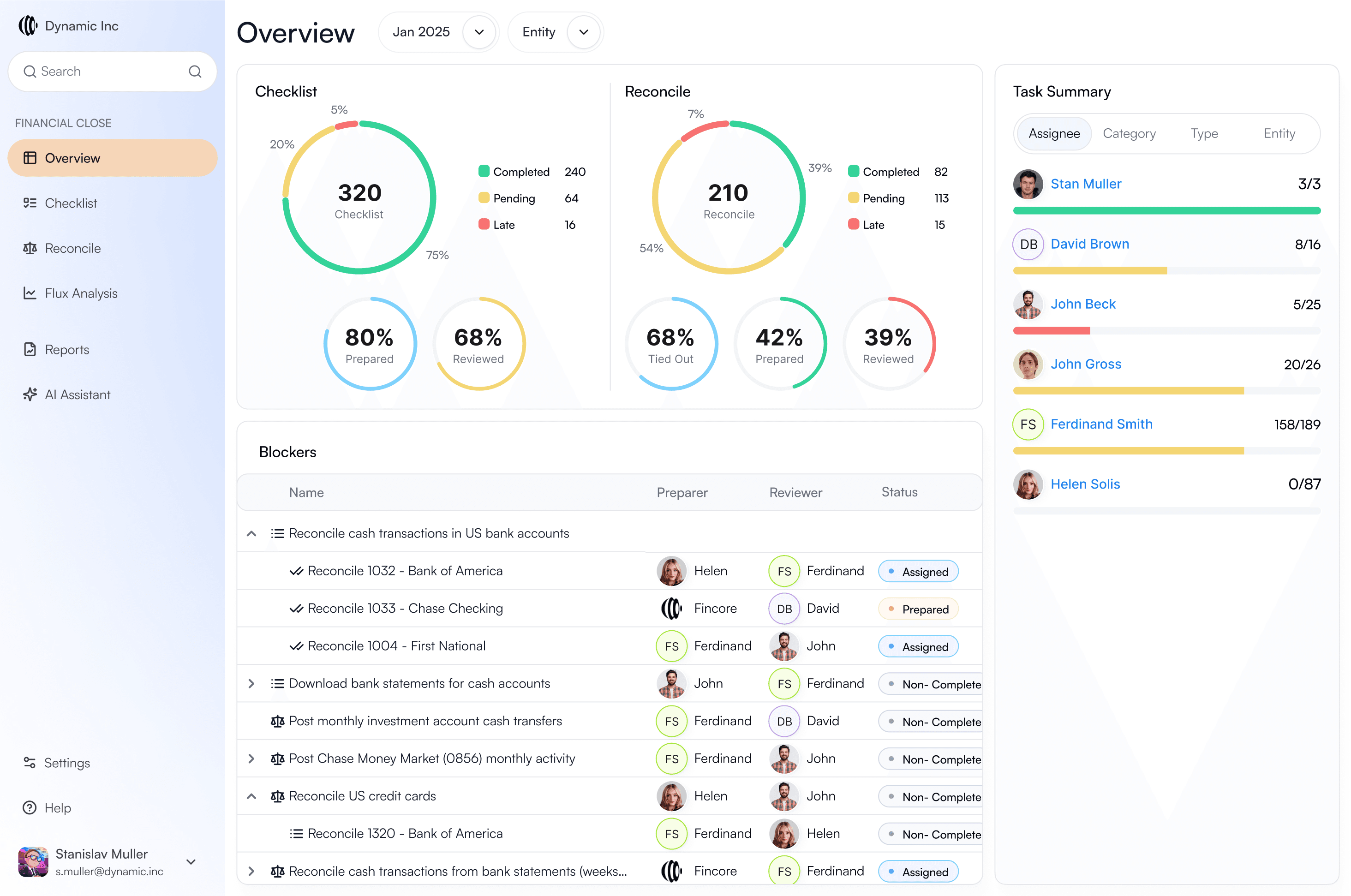Screen dimensions: 1351x896
Task: Click the magnifier icon at right of search box
Action: pos(195,72)
